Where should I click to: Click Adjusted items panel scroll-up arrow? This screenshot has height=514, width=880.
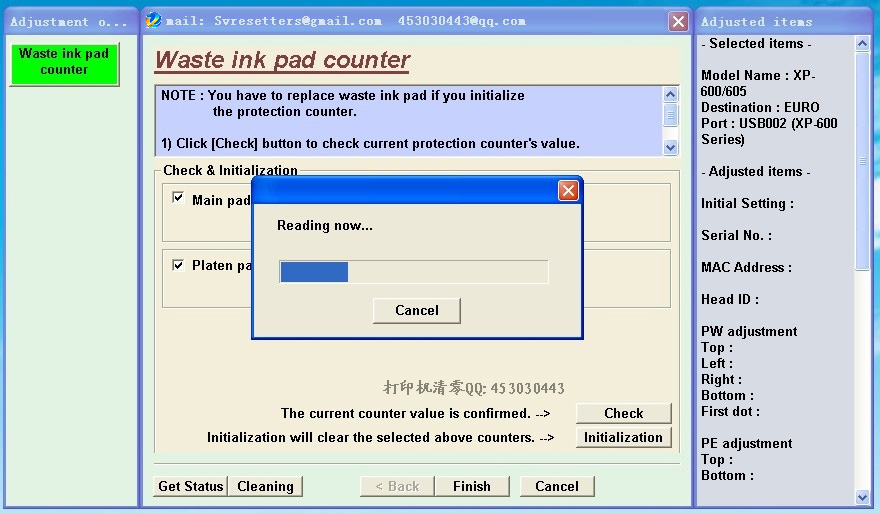[863, 43]
